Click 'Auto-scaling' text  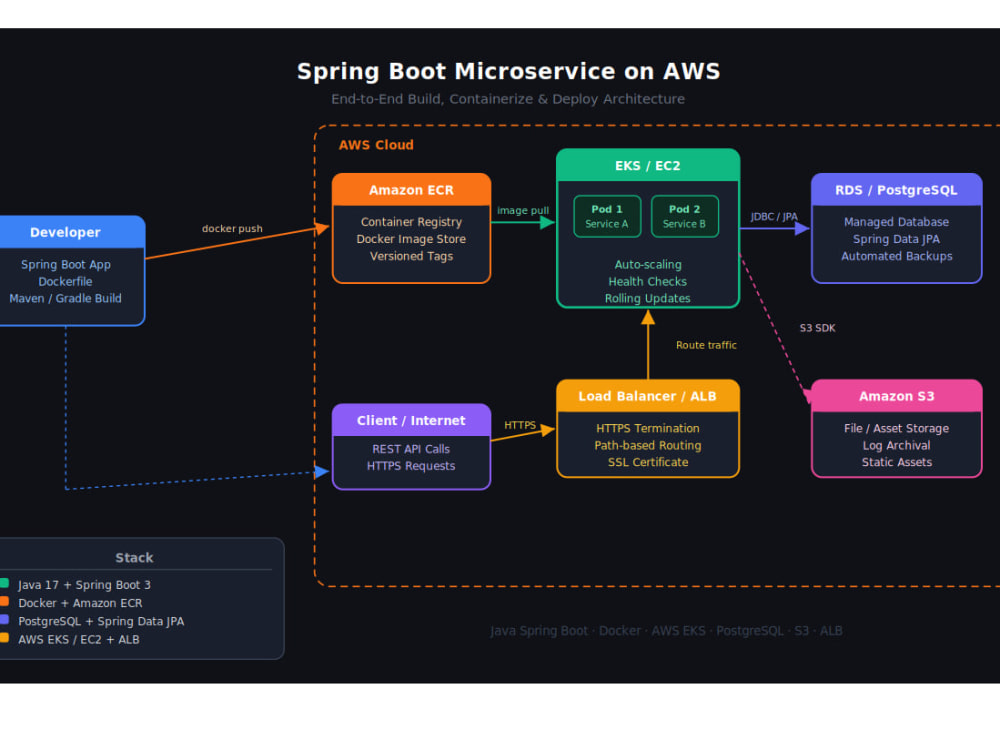[648, 264]
